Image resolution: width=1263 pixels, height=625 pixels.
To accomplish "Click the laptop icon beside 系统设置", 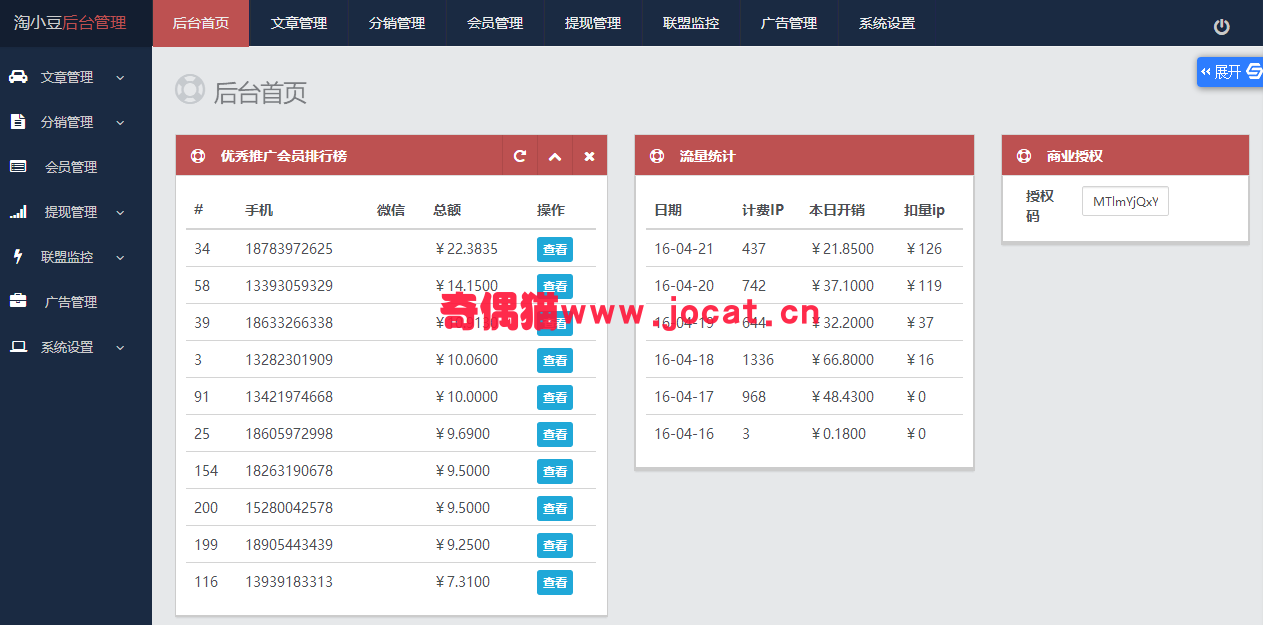I will tap(18, 346).
